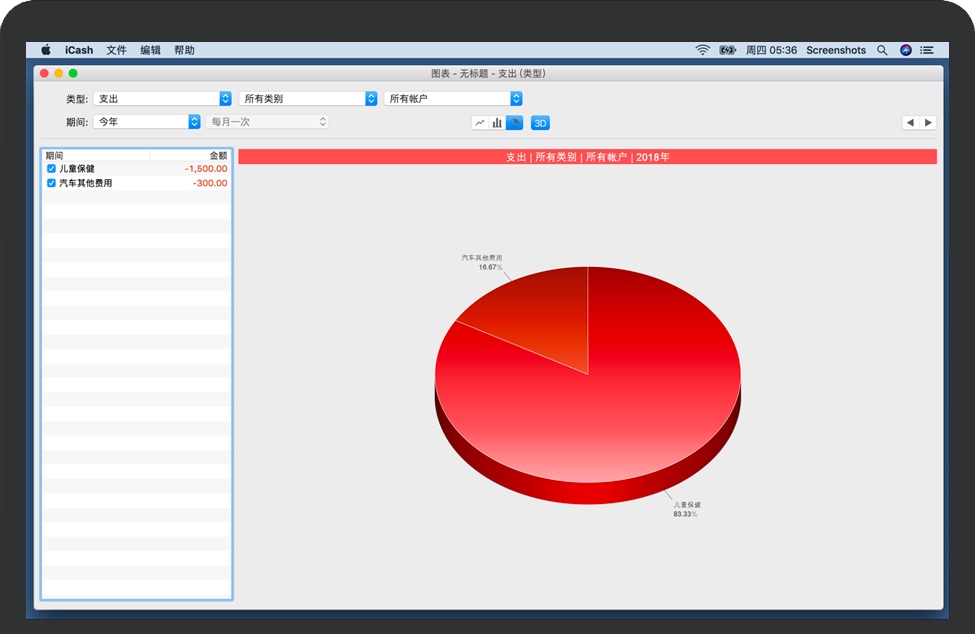Select the pie chart view icon
Viewport: 975px width, 634px height.
point(514,123)
